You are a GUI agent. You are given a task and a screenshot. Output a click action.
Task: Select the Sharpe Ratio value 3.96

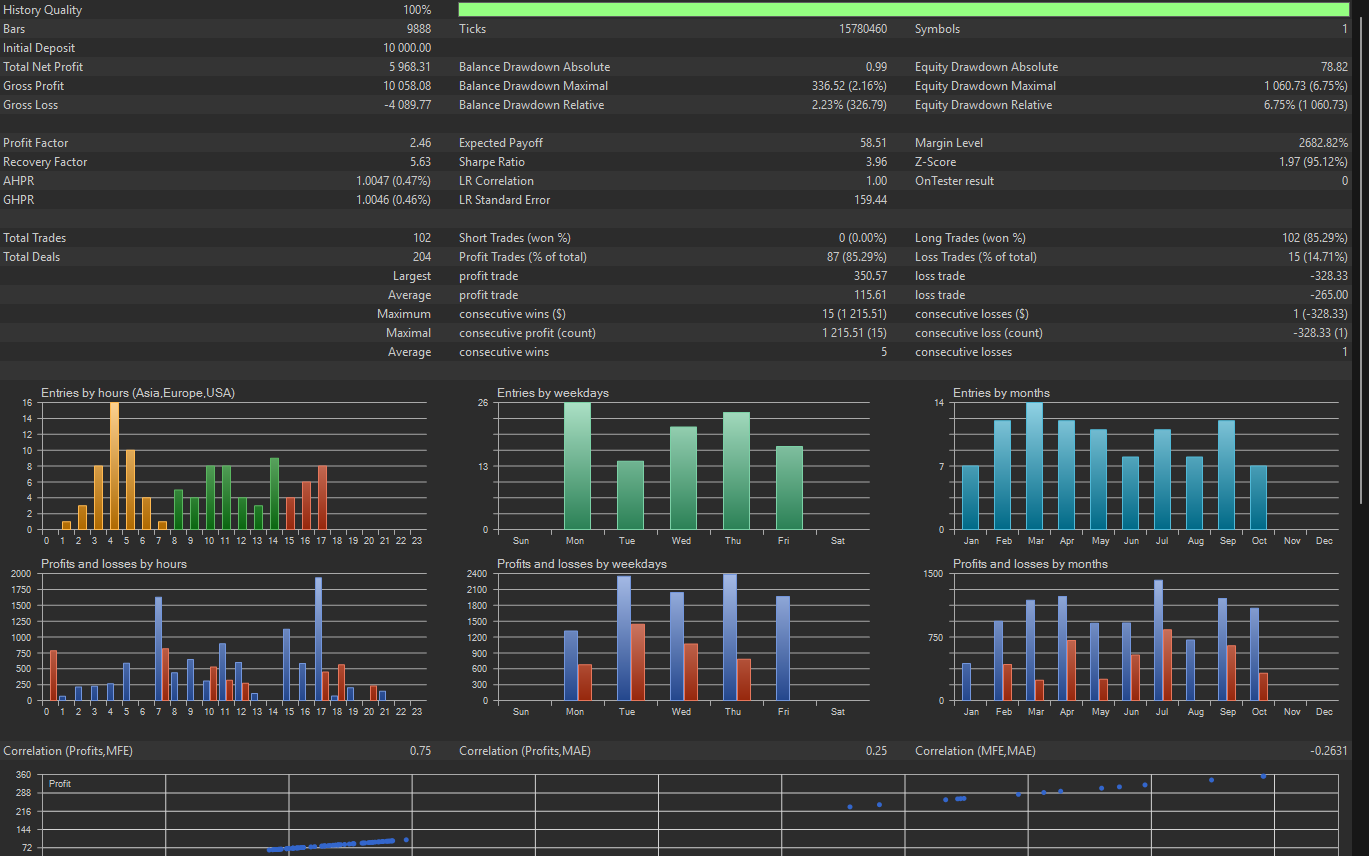876,162
